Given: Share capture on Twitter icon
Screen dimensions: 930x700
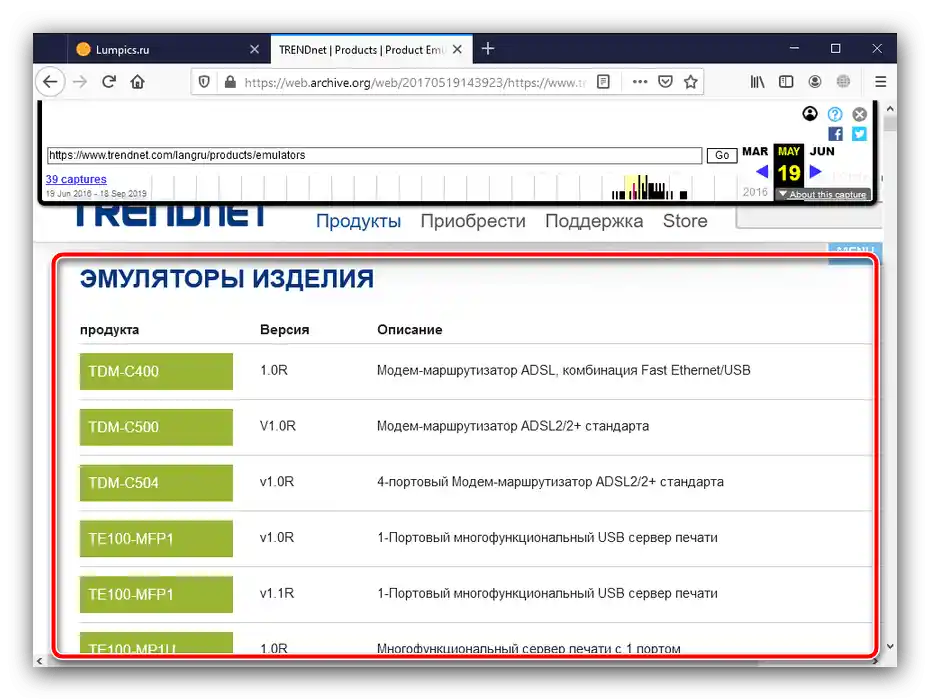Looking at the screenshot, I should click(x=859, y=134).
